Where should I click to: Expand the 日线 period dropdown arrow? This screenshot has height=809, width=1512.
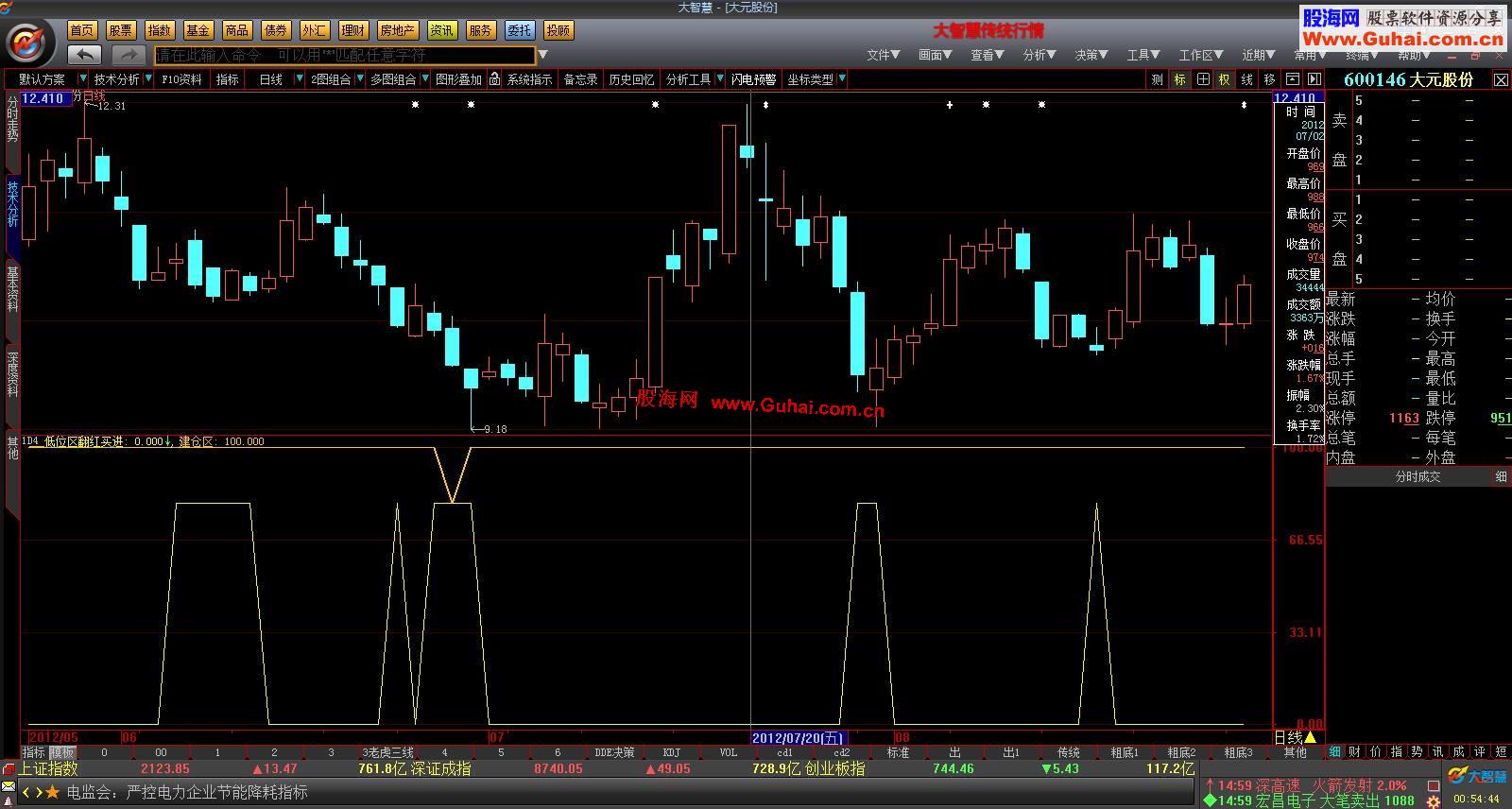[x=299, y=79]
